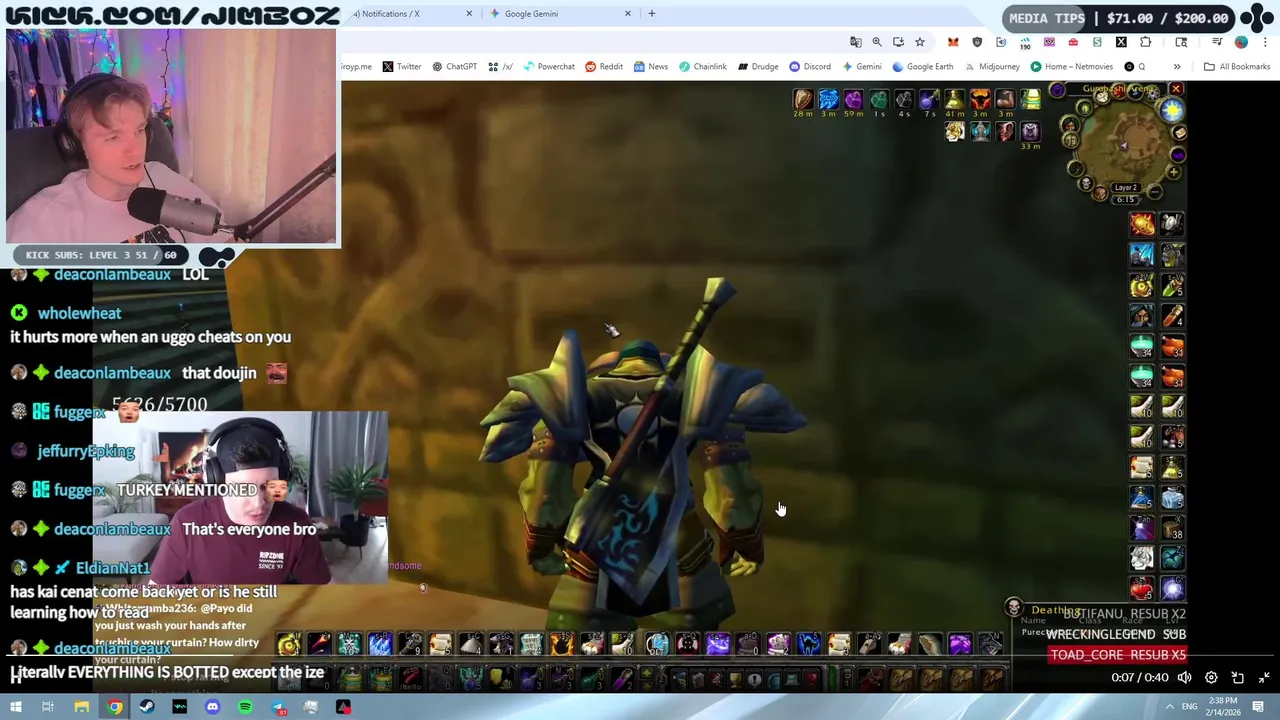The image size is (1280, 720).
Task: Click the X above the game minimap
Action: 1176,90
